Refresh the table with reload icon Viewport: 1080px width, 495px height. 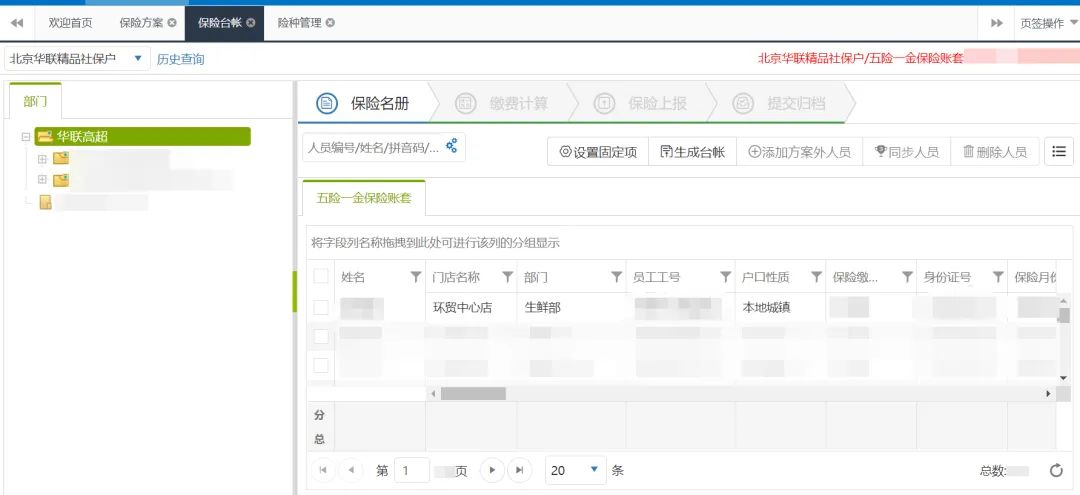[x=1057, y=471]
